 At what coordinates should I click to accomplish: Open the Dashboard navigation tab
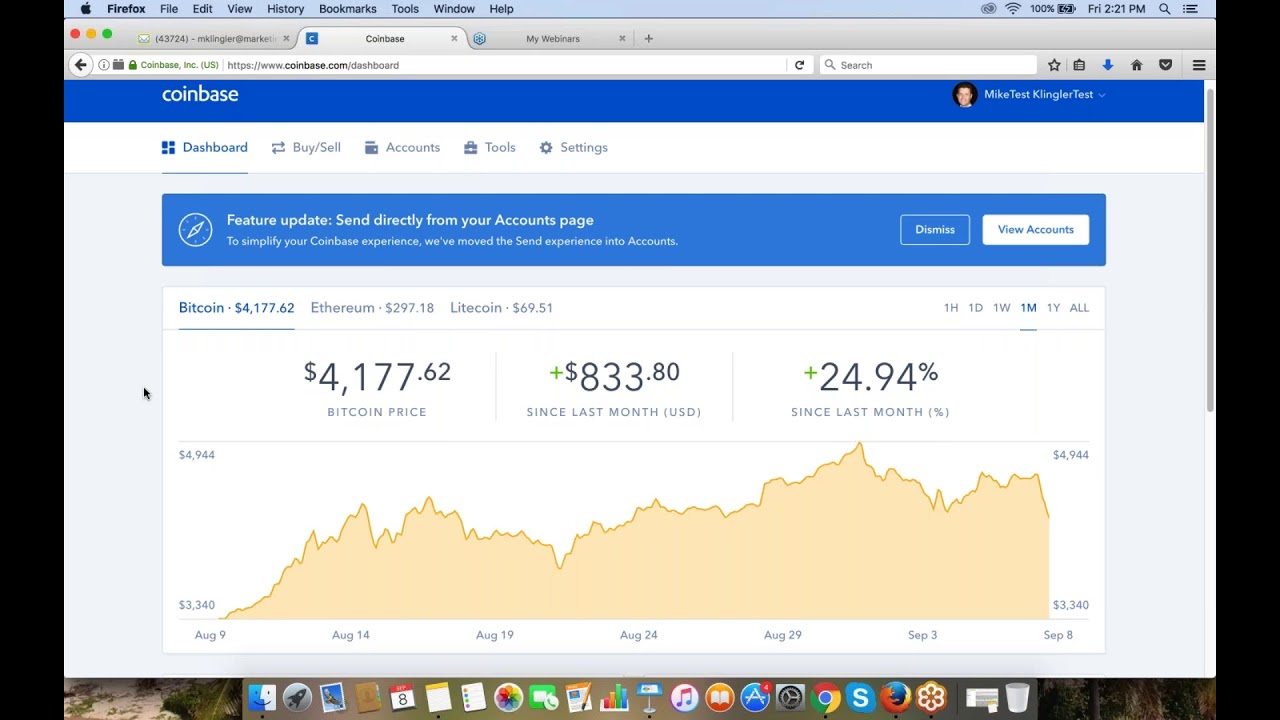coord(205,147)
